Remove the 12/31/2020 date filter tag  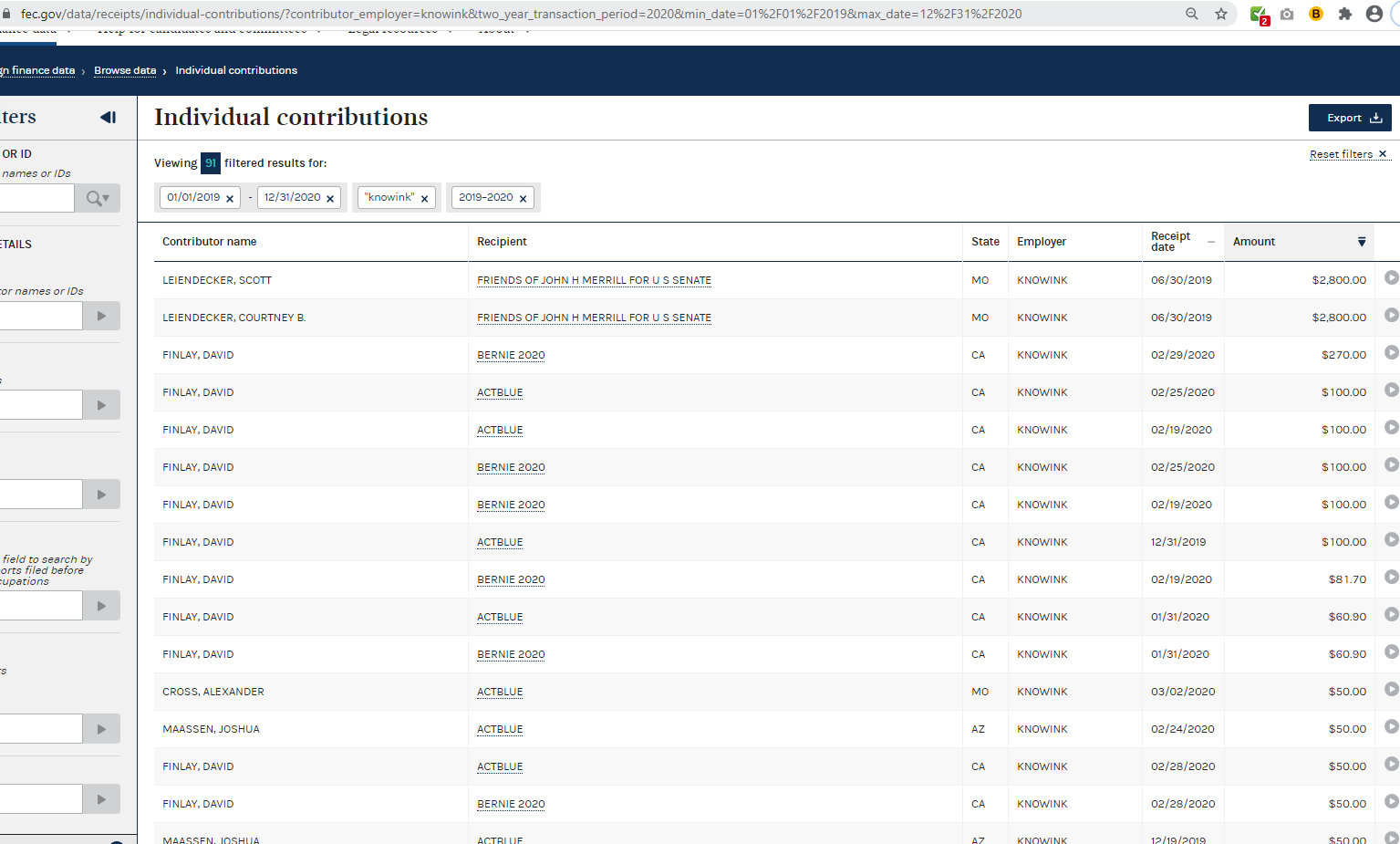[x=330, y=199]
